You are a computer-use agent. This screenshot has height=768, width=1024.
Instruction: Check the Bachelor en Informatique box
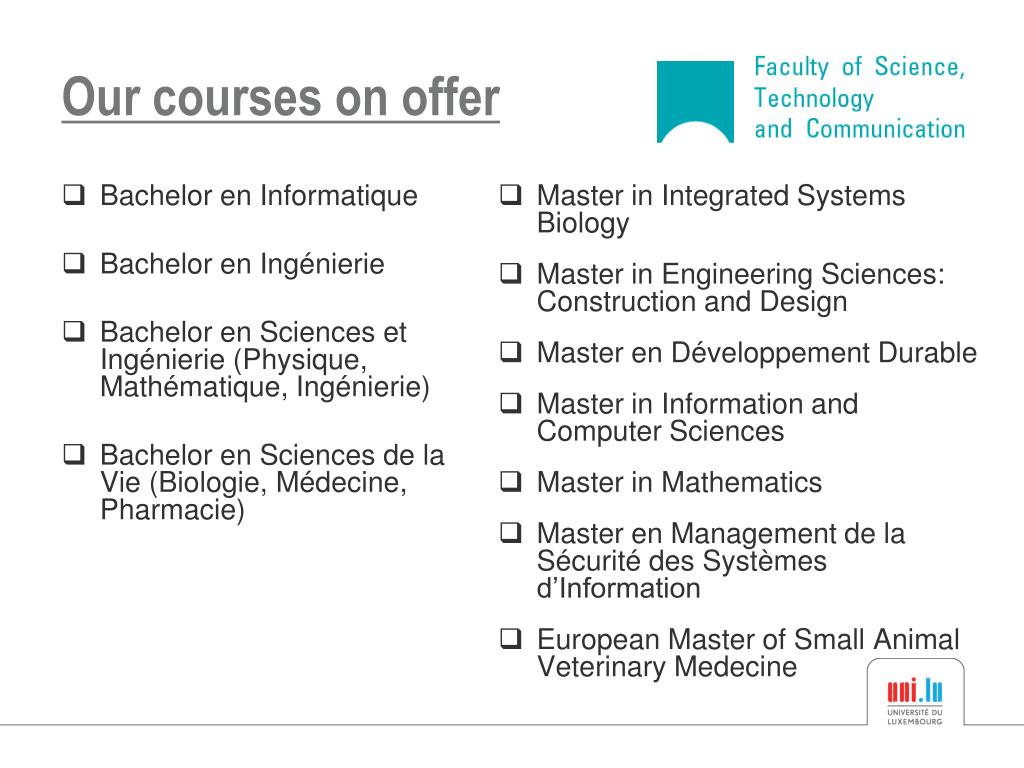[x=74, y=195]
